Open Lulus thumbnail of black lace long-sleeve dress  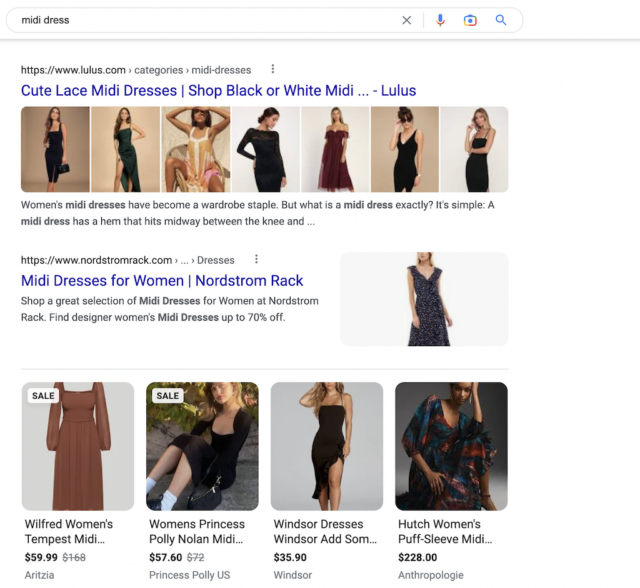click(266, 149)
